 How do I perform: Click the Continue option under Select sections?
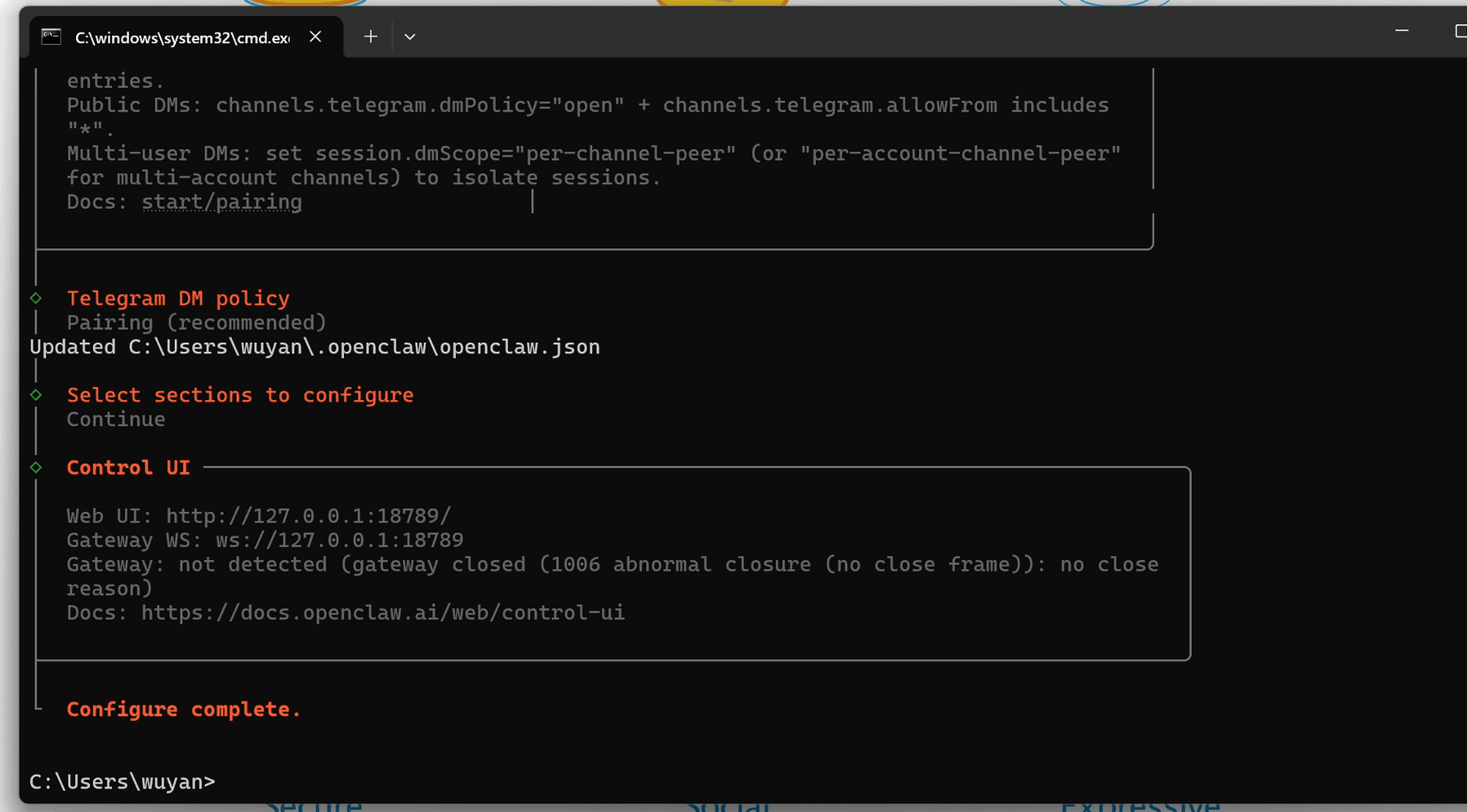click(116, 419)
